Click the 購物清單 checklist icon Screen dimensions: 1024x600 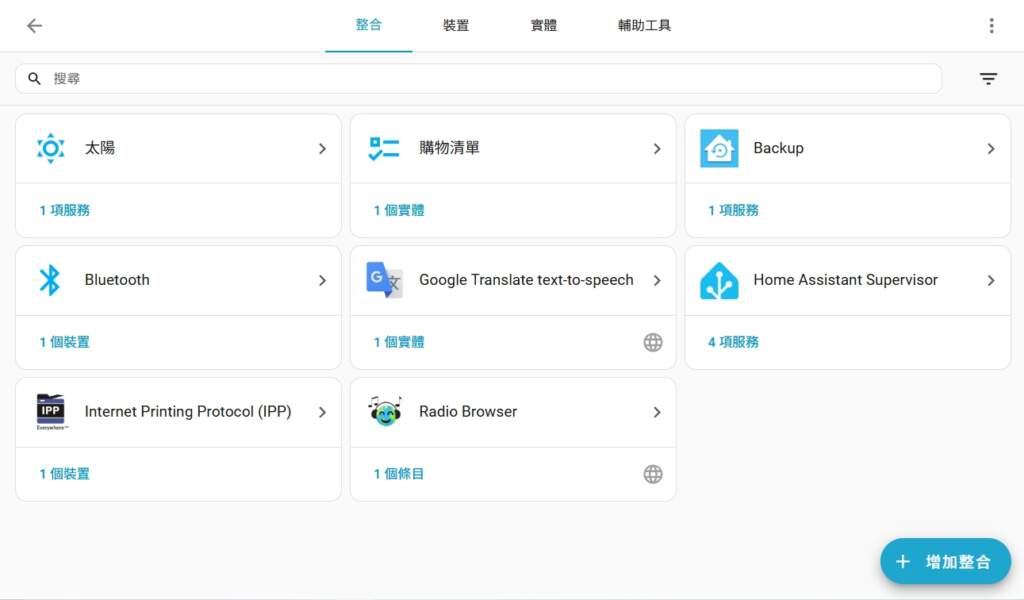pyautogui.click(x=384, y=148)
